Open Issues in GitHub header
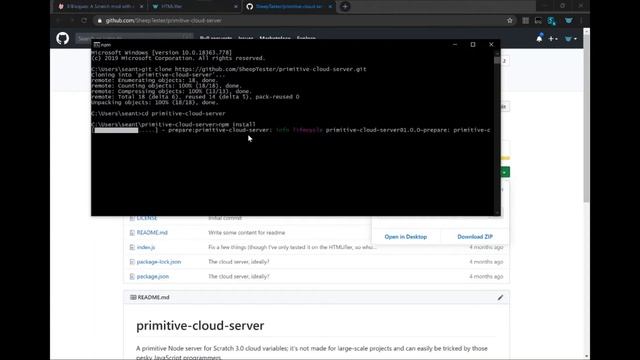The width and height of the screenshot is (640, 360). coord(246,38)
